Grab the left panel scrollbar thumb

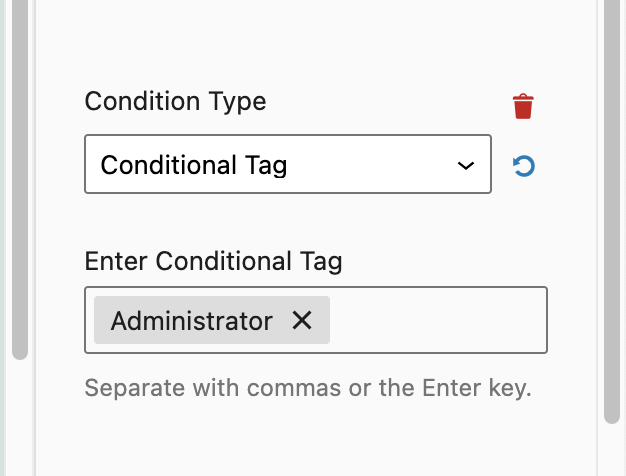click(x=19, y=180)
